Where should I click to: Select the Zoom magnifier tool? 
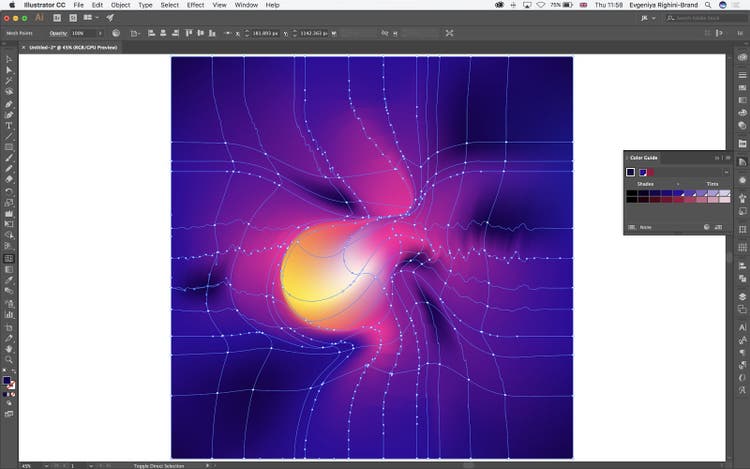click(x=9, y=359)
